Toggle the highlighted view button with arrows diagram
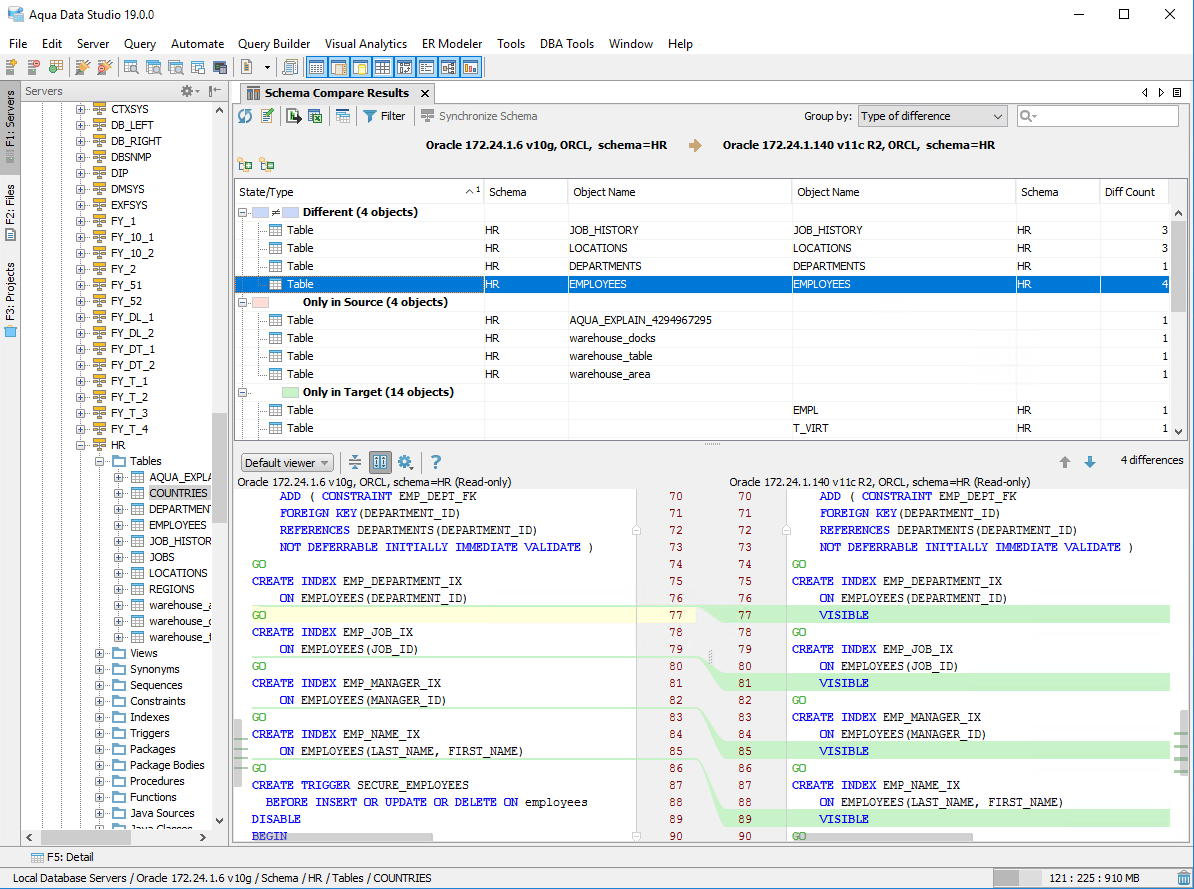Image resolution: width=1194 pixels, height=889 pixels. click(404, 68)
